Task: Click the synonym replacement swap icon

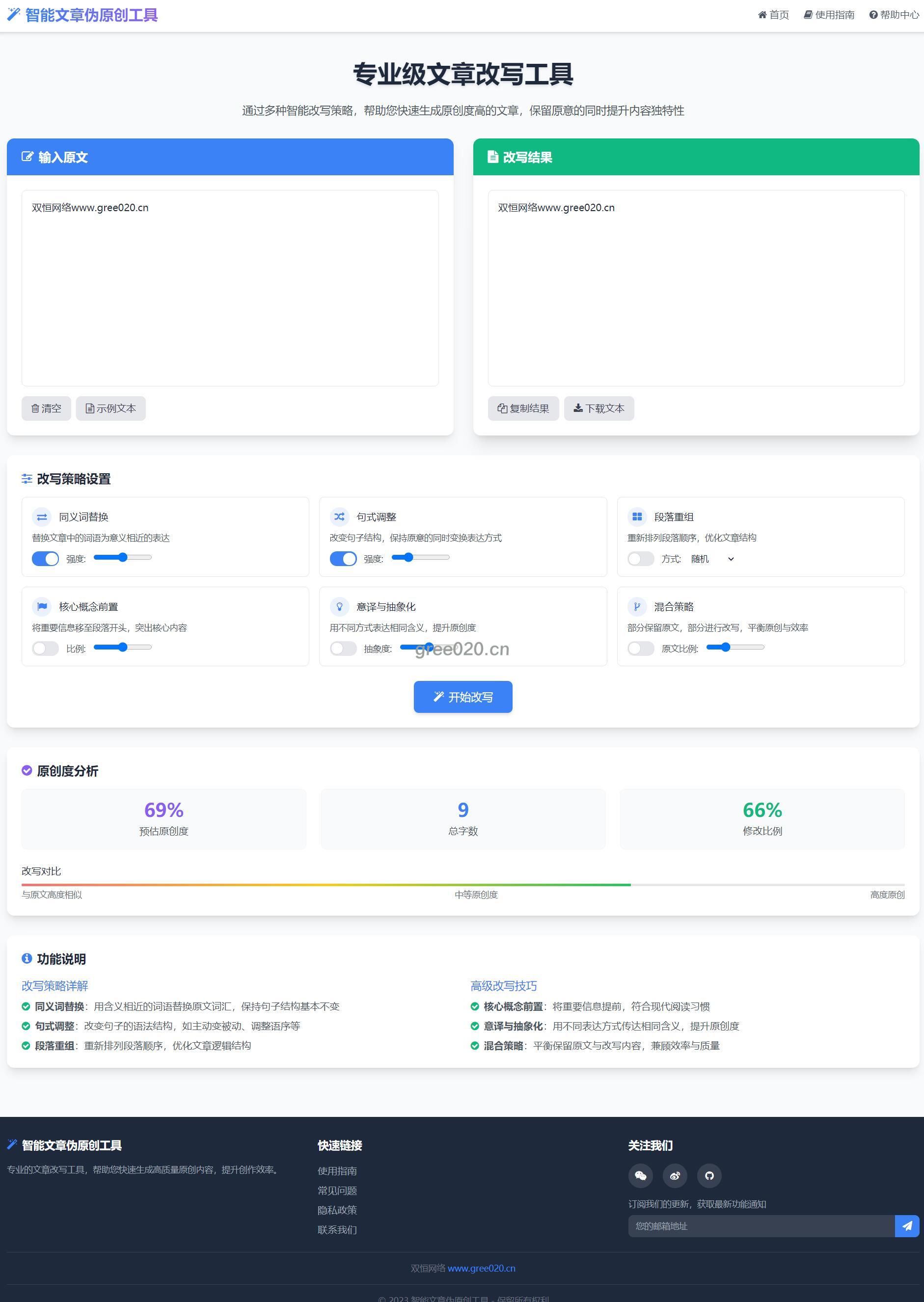Action: click(42, 517)
